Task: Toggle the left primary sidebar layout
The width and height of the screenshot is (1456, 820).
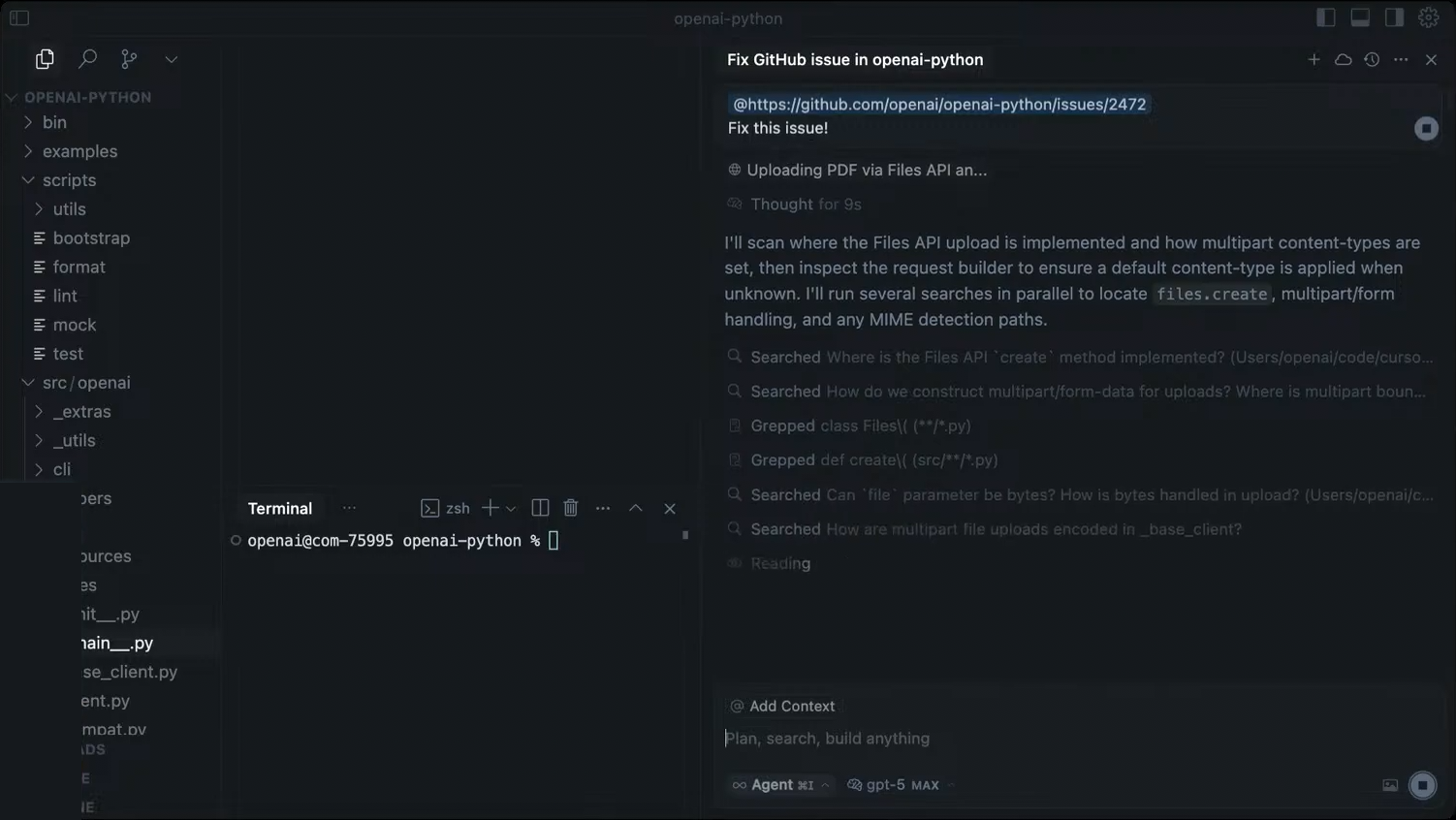Action: (1325, 17)
